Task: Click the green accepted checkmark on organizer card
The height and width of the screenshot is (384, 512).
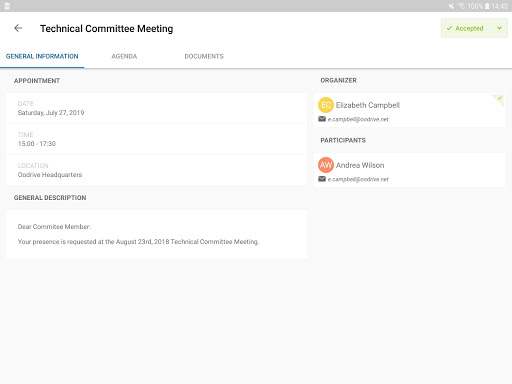Action: click(500, 98)
